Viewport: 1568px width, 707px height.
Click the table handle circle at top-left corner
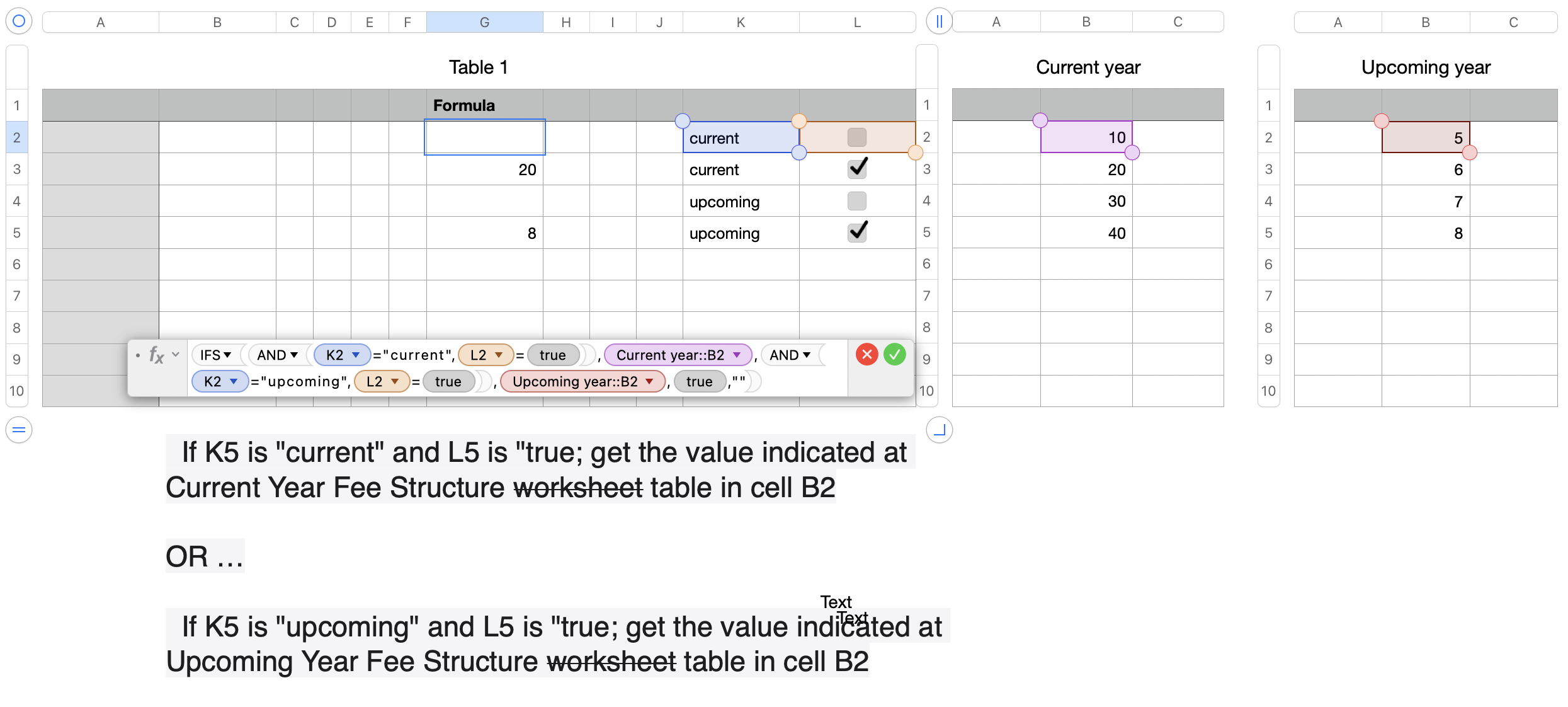click(19, 21)
